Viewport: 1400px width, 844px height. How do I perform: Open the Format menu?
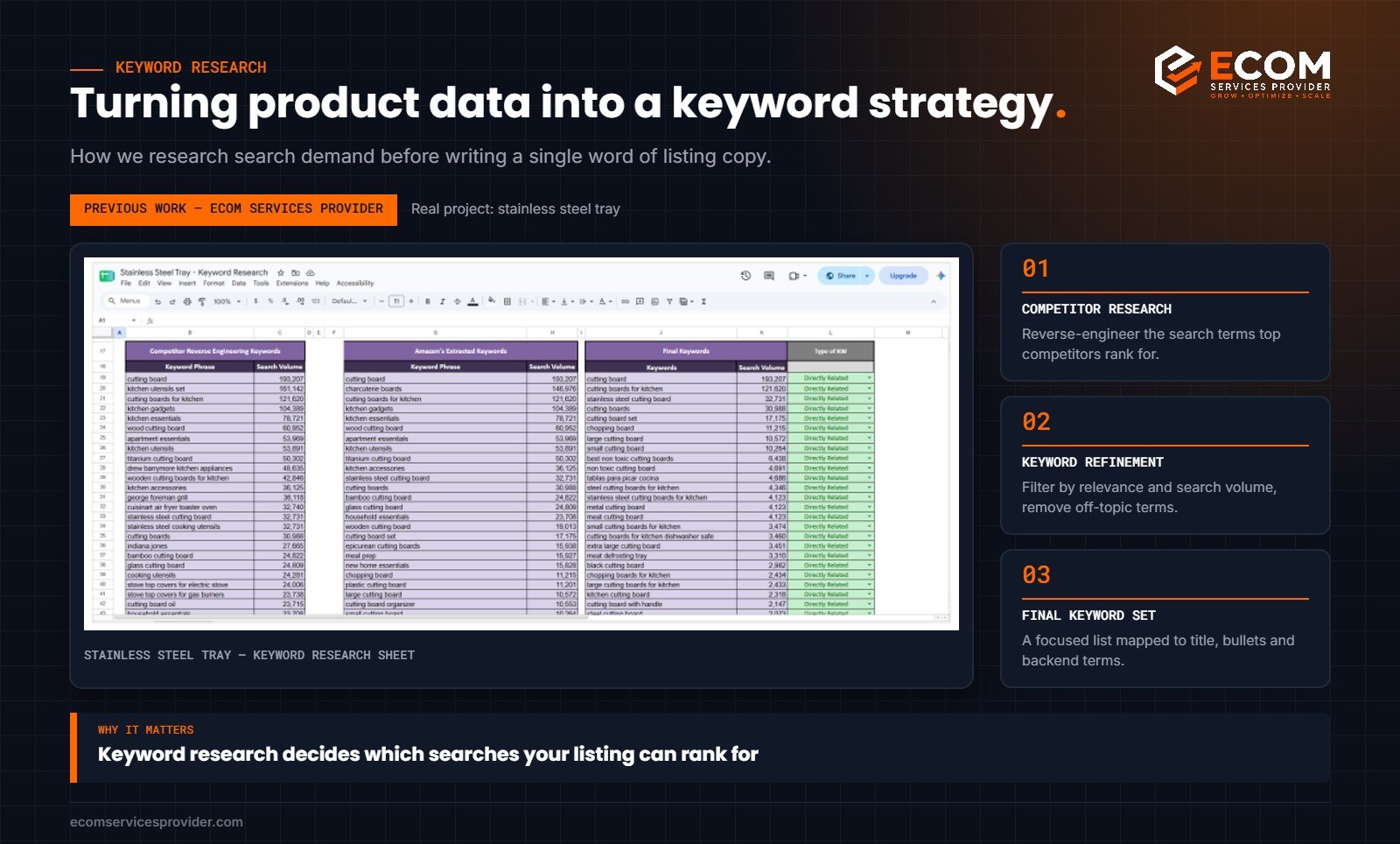(x=213, y=283)
